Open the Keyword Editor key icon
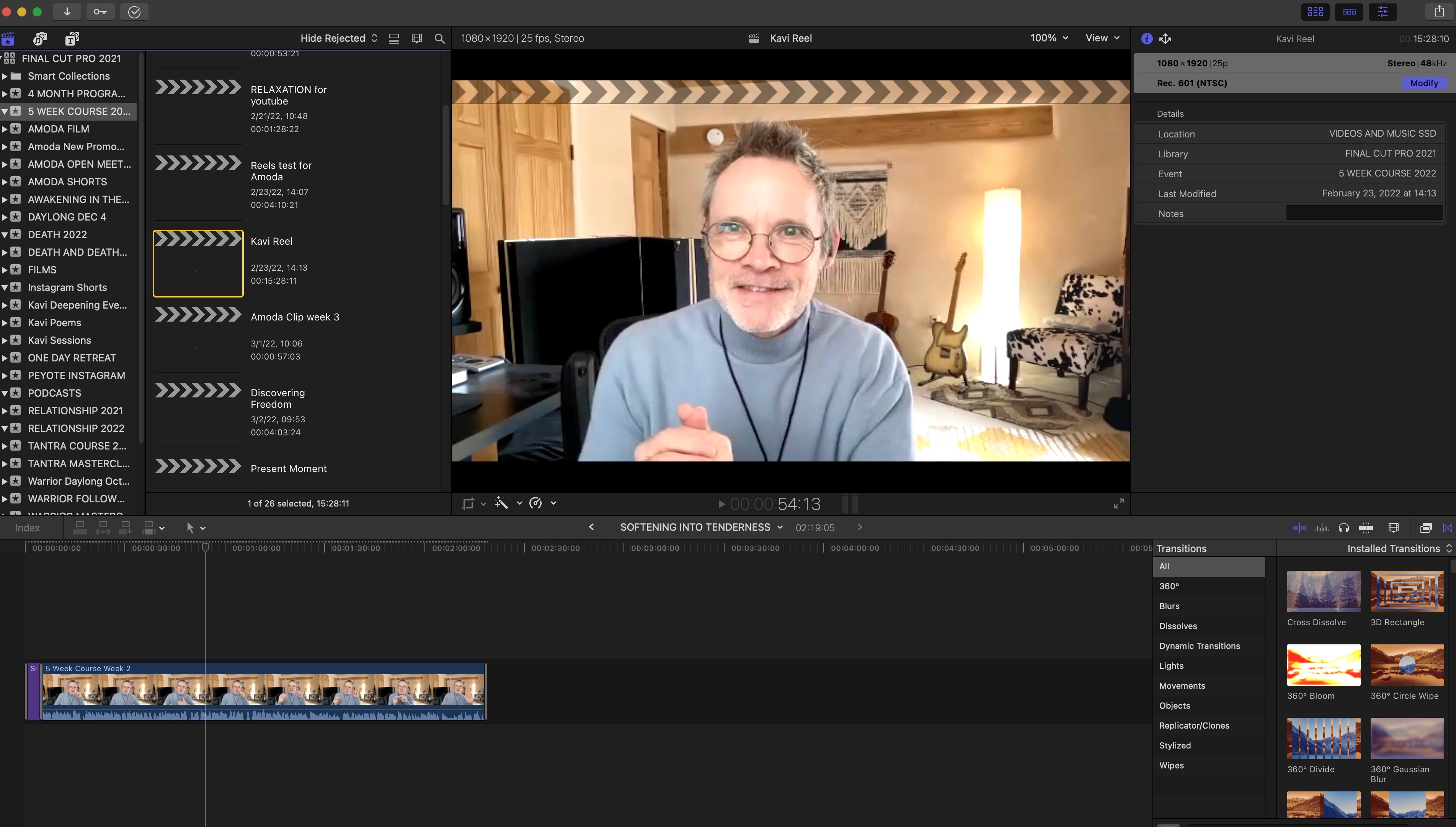Image resolution: width=1456 pixels, height=827 pixels. pyautogui.click(x=100, y=11)
